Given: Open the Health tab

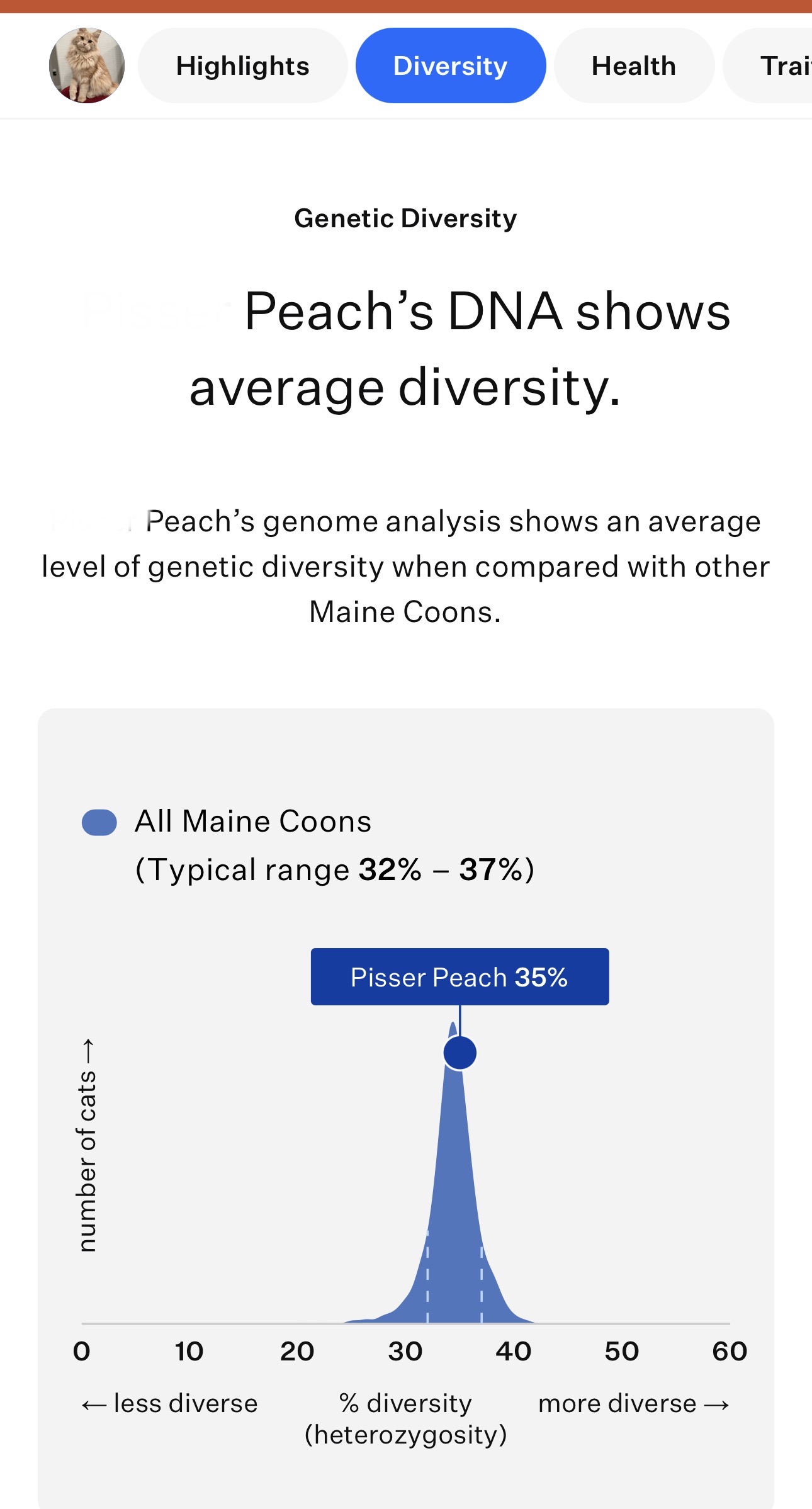Looking at the screenshot, I should (x=634, y=65).
